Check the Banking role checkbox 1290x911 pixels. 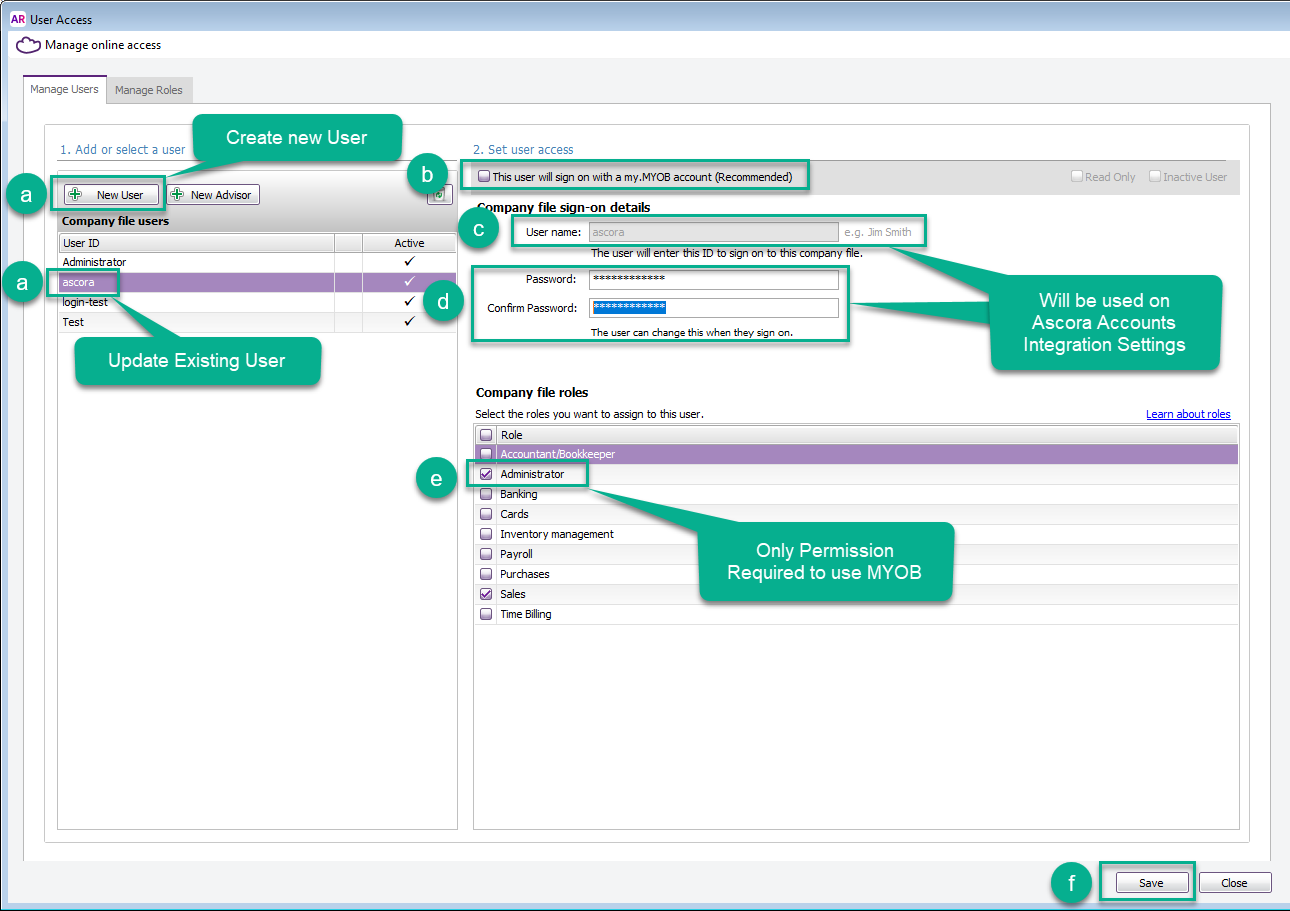tap(486, 494)
